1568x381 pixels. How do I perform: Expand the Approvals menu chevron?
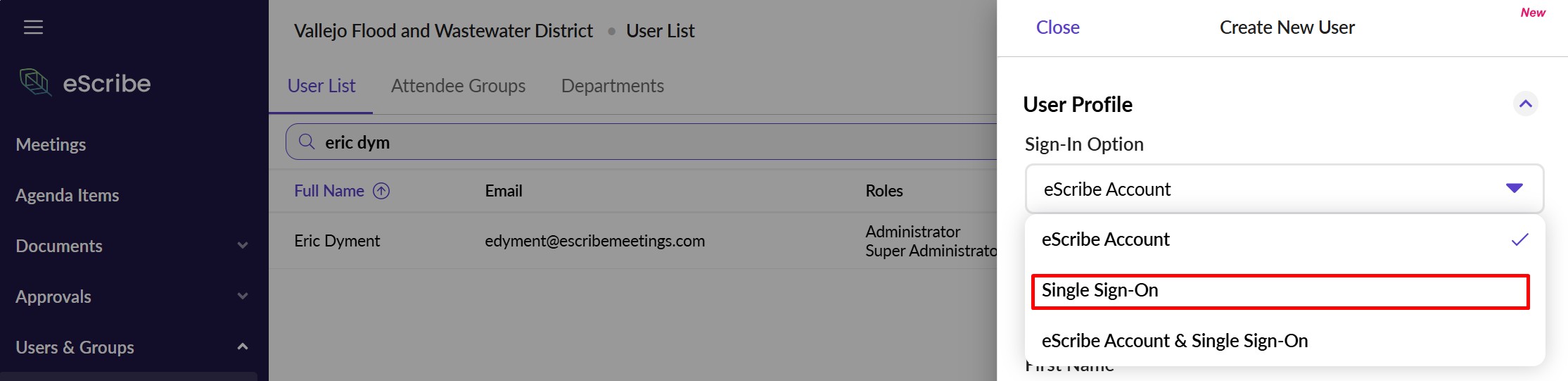coord(243,296)
